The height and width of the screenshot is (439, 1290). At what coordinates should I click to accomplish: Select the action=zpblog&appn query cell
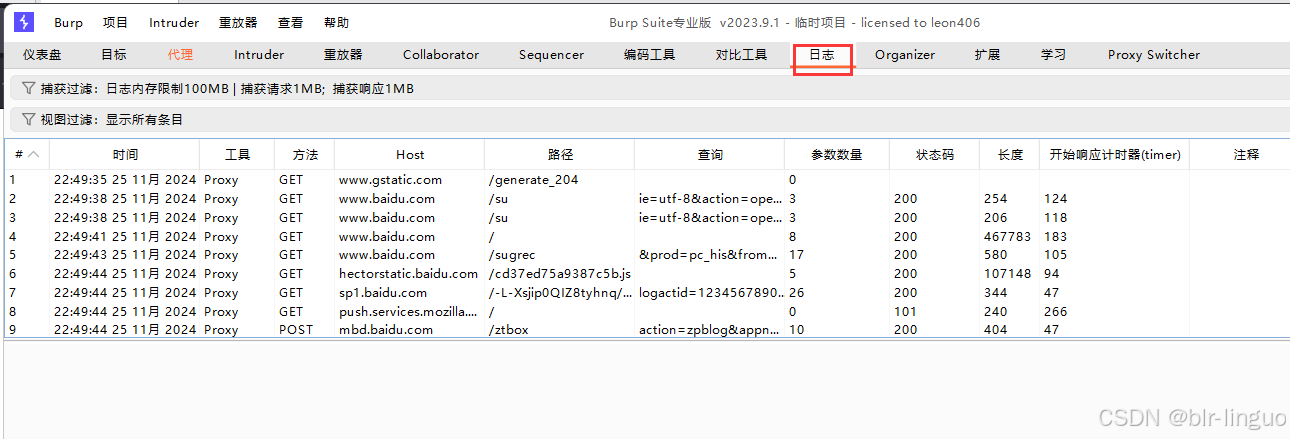pyautogui.click(x=710, y=330)
